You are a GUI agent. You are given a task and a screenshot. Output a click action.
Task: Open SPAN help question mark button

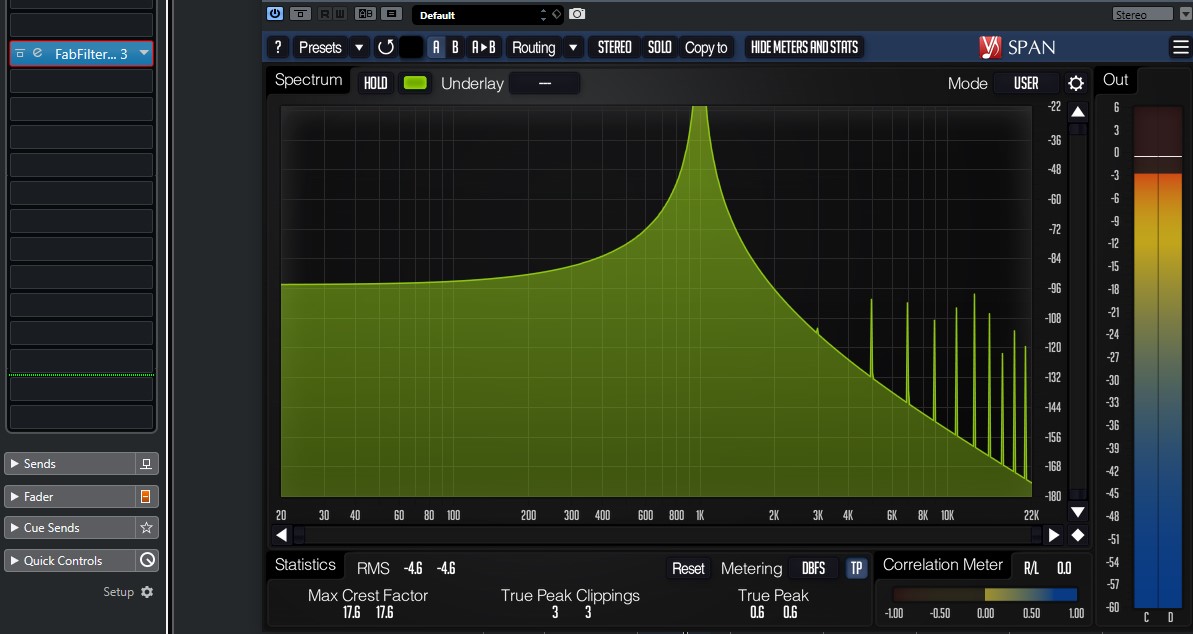pos(278,47)
